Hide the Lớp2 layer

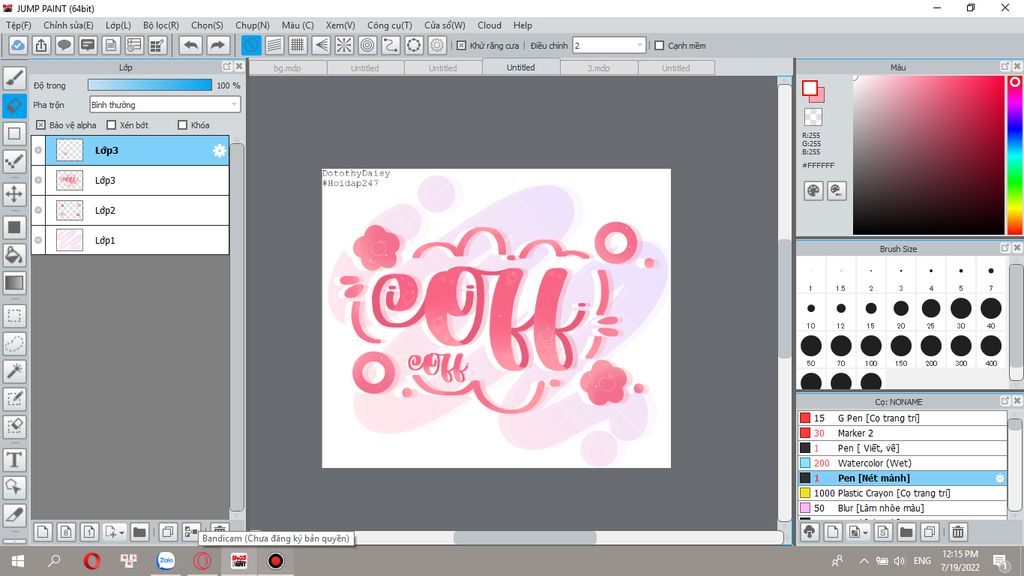[x=39, y=210]
